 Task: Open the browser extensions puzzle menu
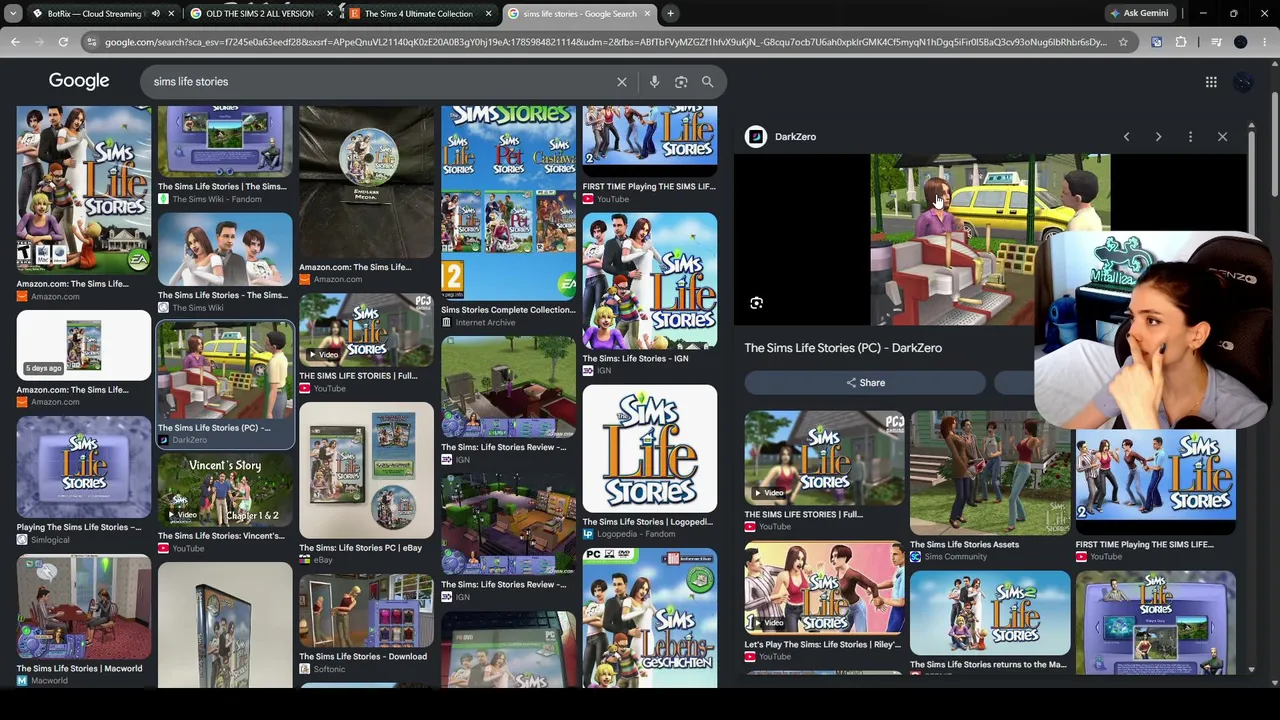(x=1181, y=42)
